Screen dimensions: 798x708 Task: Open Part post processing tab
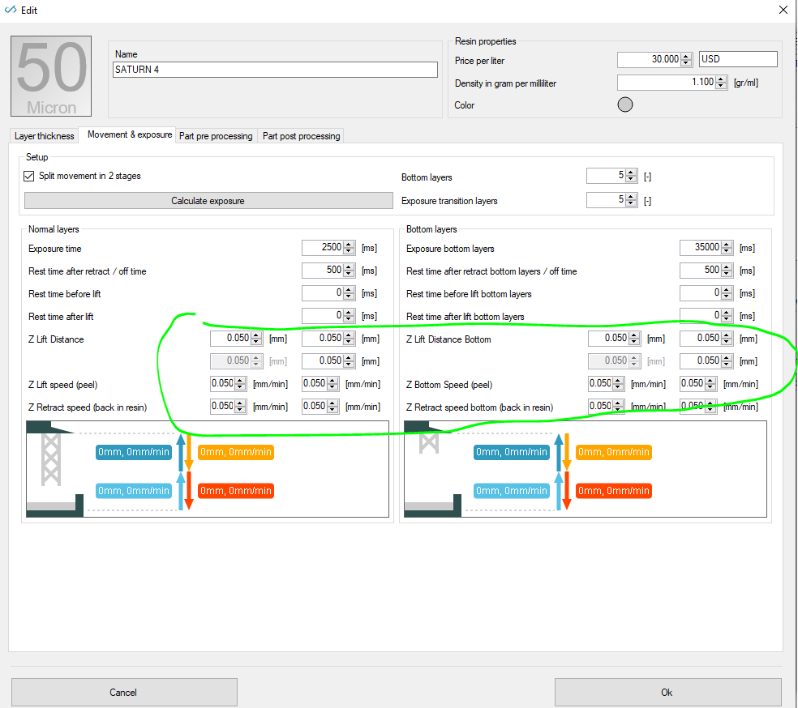click(x=301, y=136)
